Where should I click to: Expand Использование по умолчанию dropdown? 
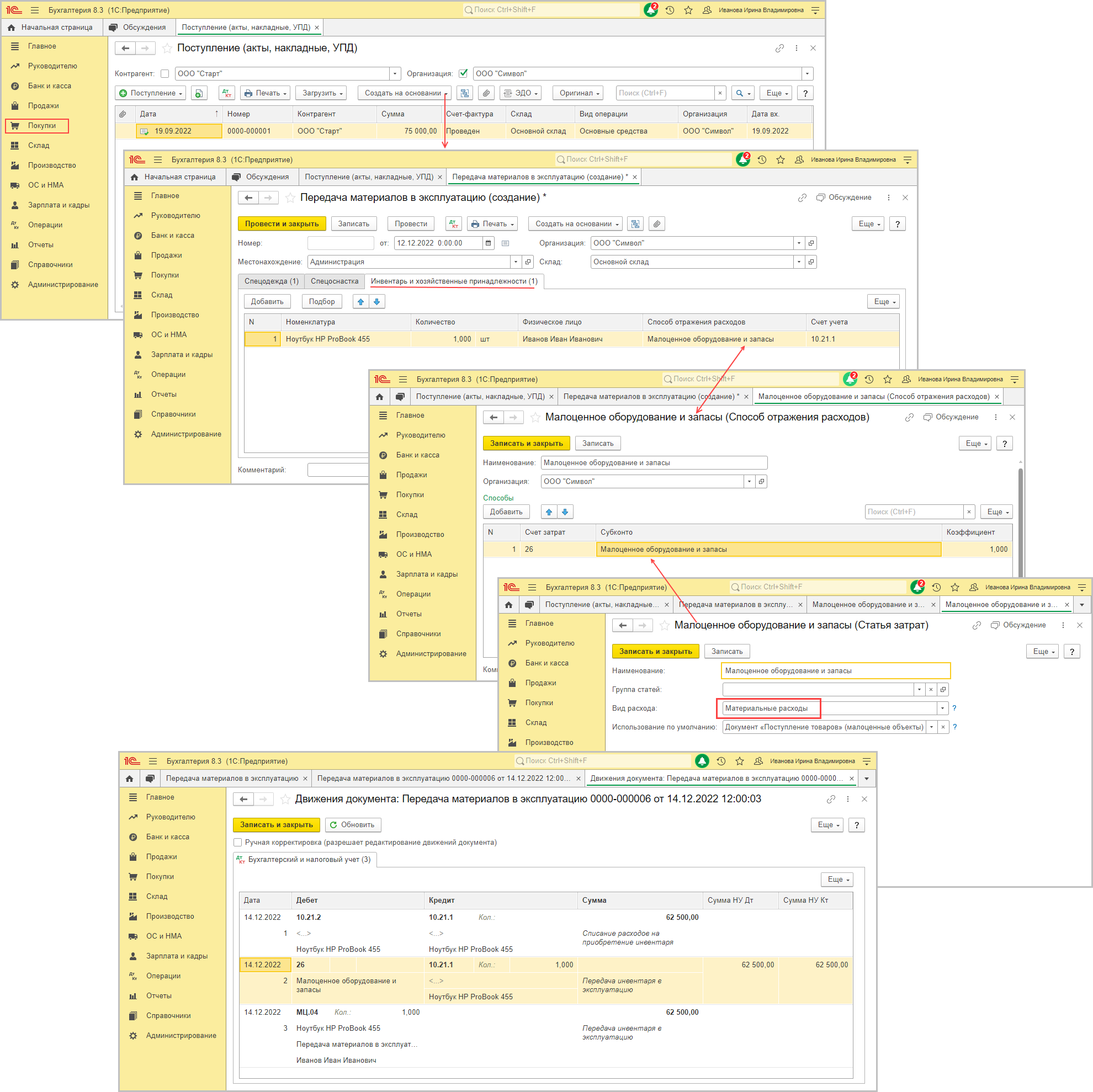tap(931, 727)
